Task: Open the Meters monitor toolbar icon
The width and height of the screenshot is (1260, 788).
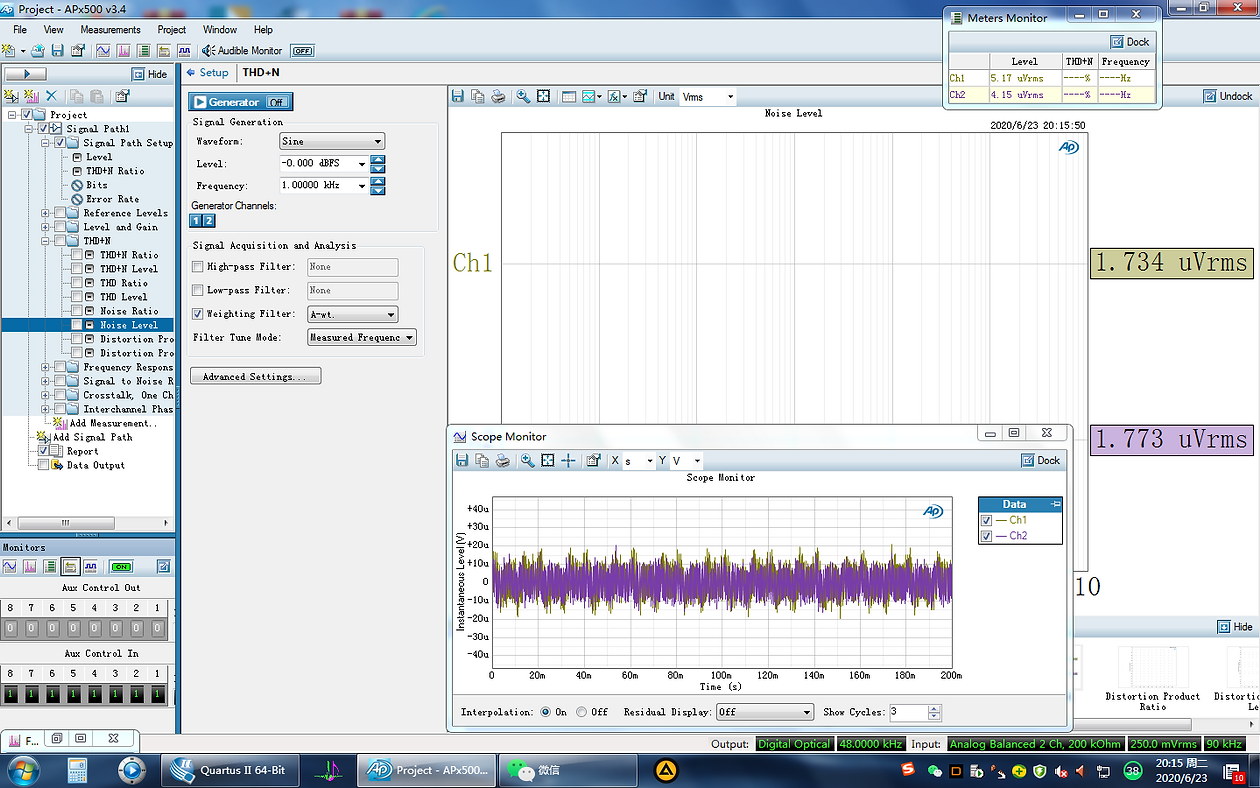Action: [x=143, y=51]
